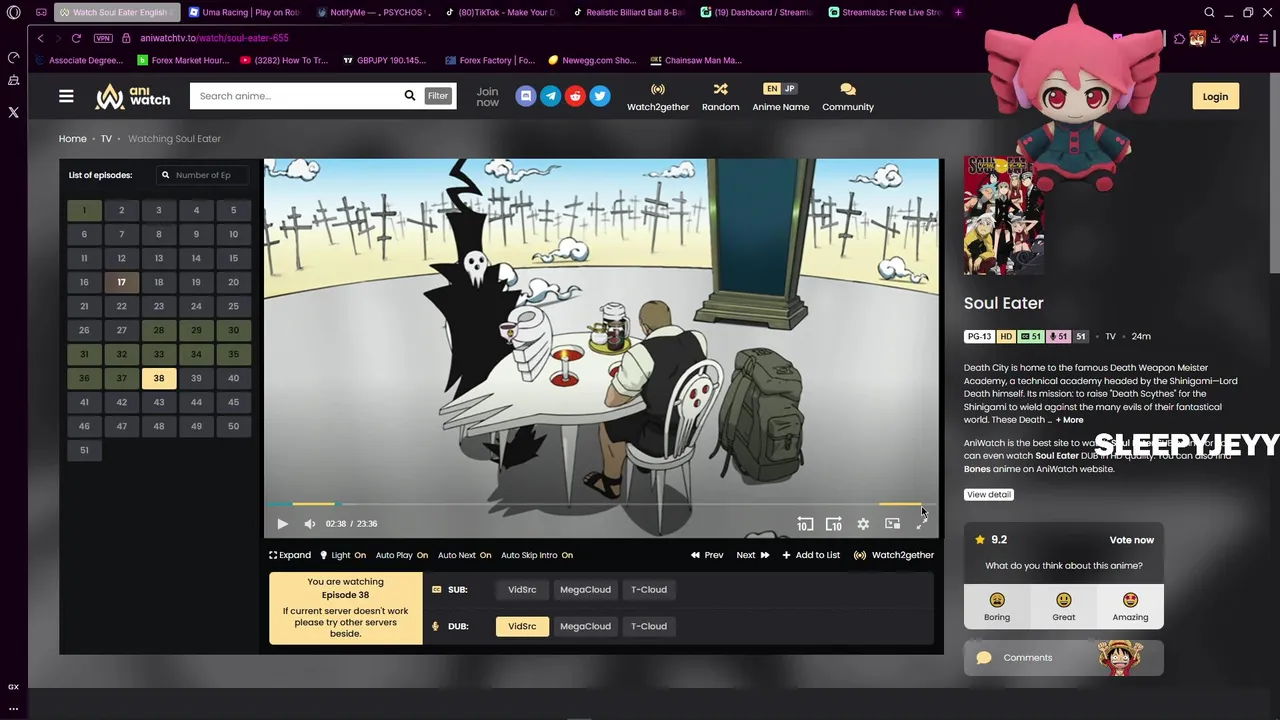Select episode 51 in the list
The width and height of the screenshot is (1280, 720).
(84, 450)
